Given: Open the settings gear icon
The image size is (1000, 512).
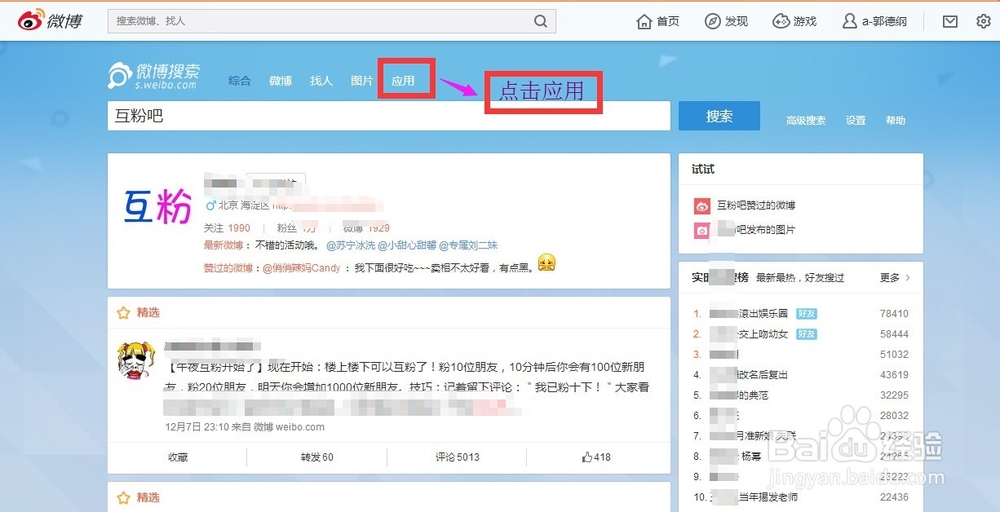Looking at the screenshot, I should (x=983, y=21).
